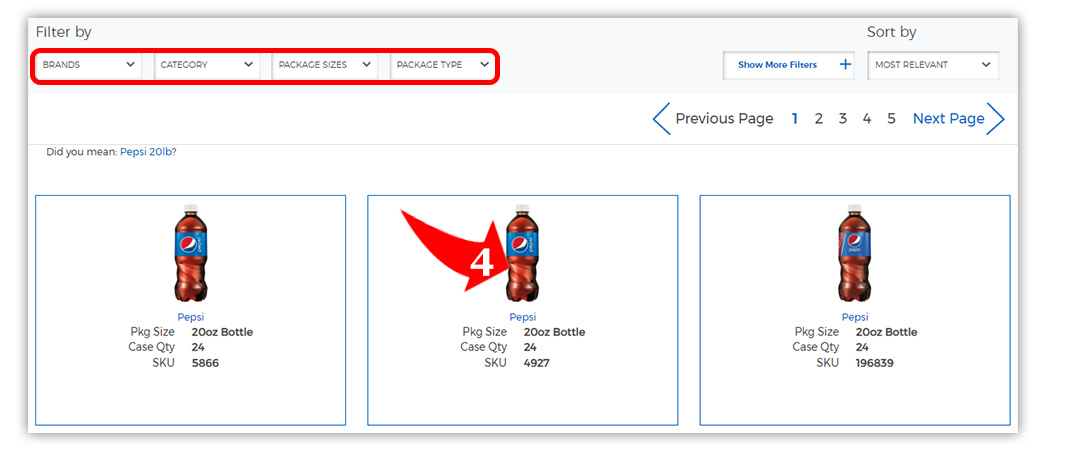Viewport: 1080px width, 450px height.
Task: Go to Previous Page
Action: [713, 119]
